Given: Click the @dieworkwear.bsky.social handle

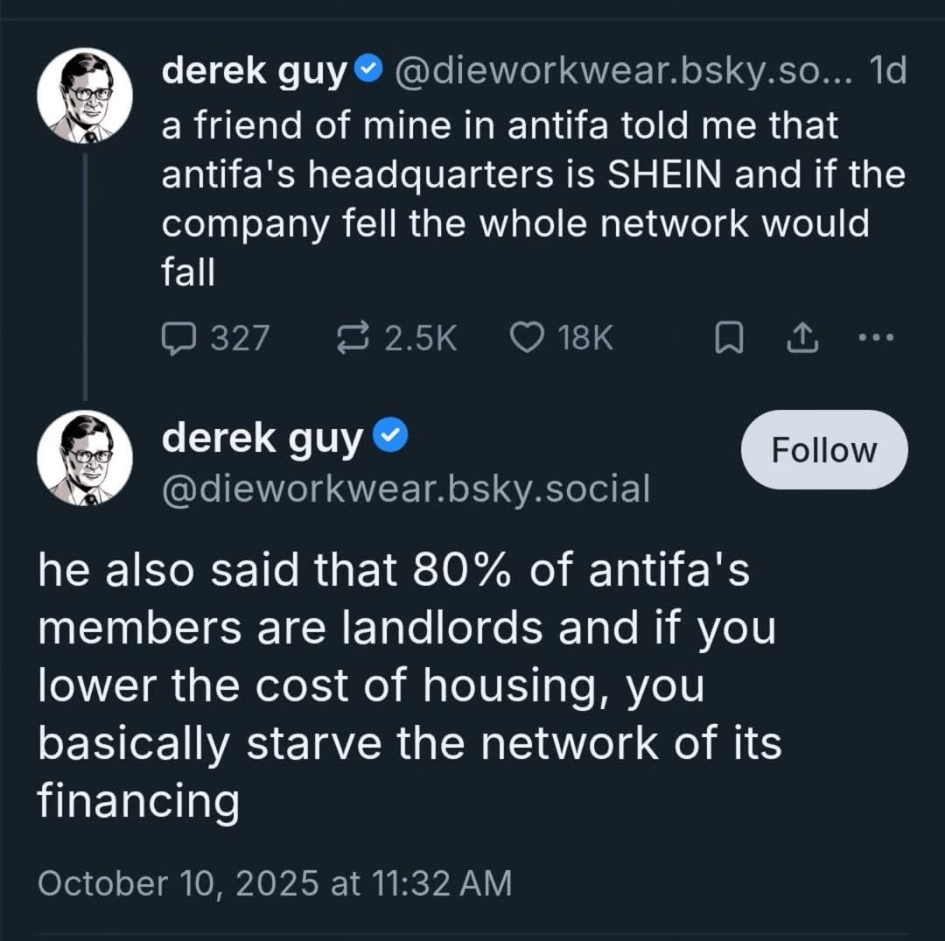Looking at the screenshot, I should pyautogui.click(x=406, y=489).
